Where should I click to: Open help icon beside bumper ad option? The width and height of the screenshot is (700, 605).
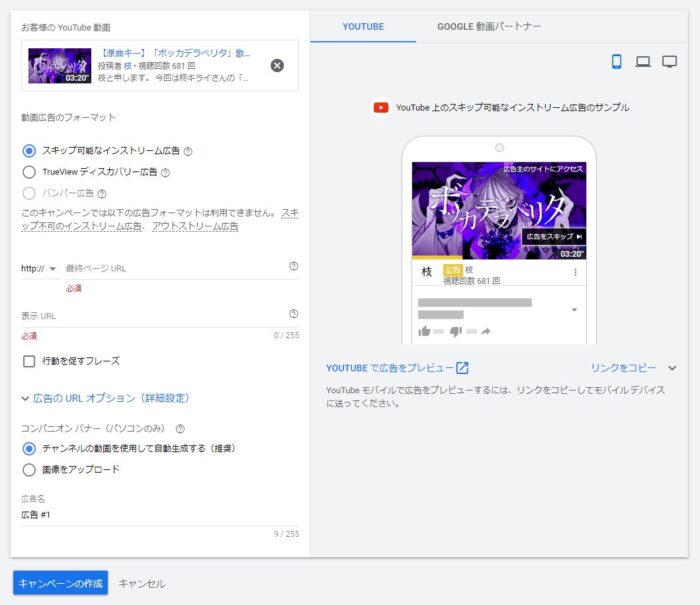pos(102,194)
